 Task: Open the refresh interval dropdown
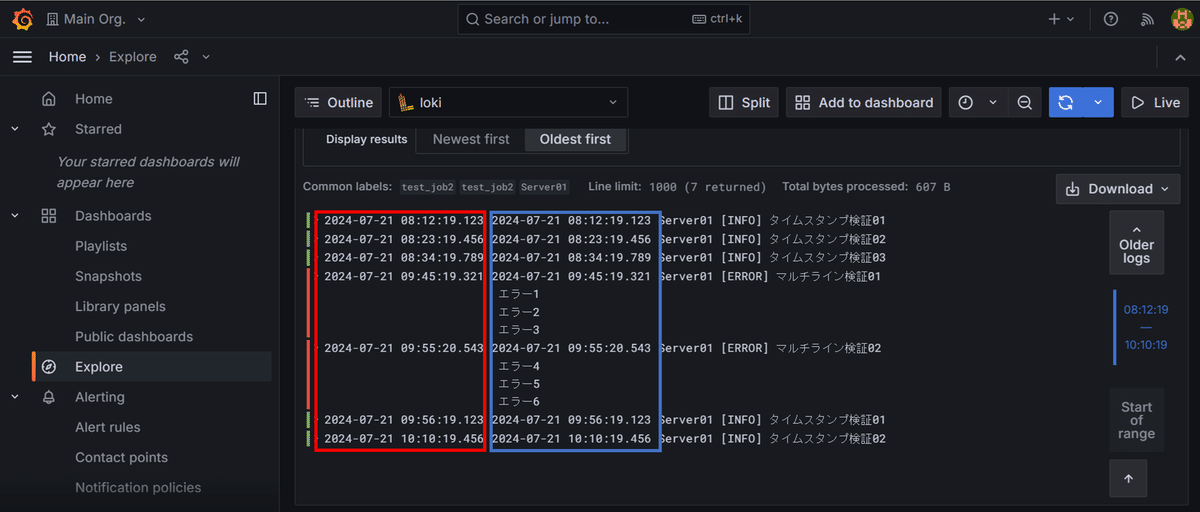click(1098, 102)
